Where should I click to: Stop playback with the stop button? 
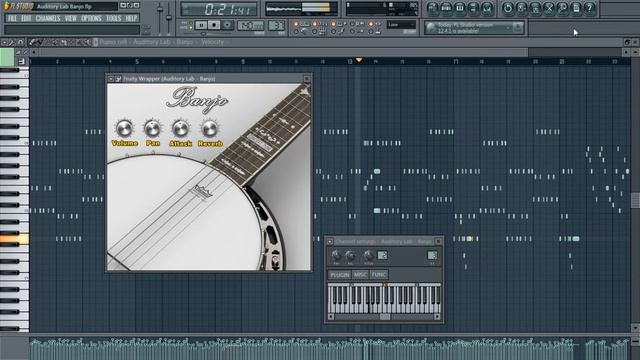tap(214, 25)
